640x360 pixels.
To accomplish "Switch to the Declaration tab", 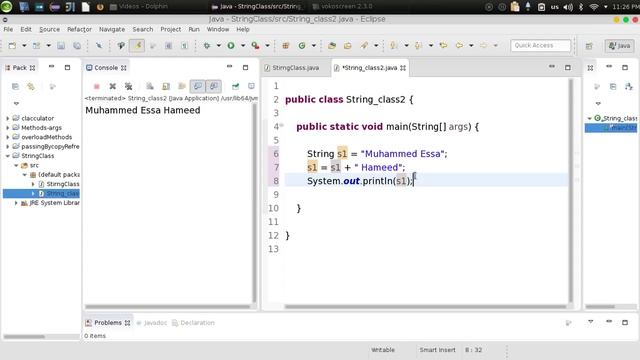I will (x=193, y=323).
